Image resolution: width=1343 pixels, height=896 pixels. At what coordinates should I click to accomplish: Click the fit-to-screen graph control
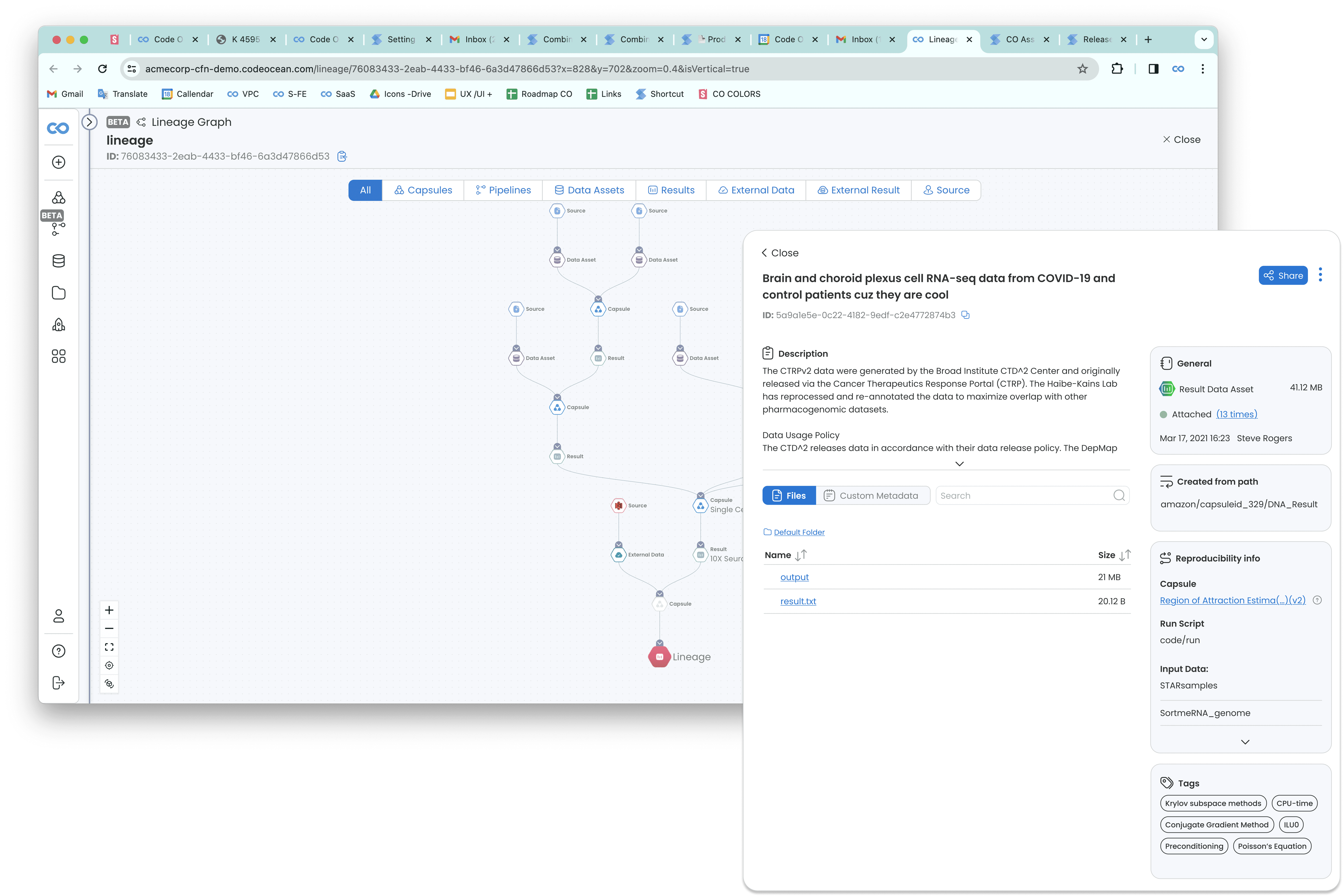click(109, 647)
